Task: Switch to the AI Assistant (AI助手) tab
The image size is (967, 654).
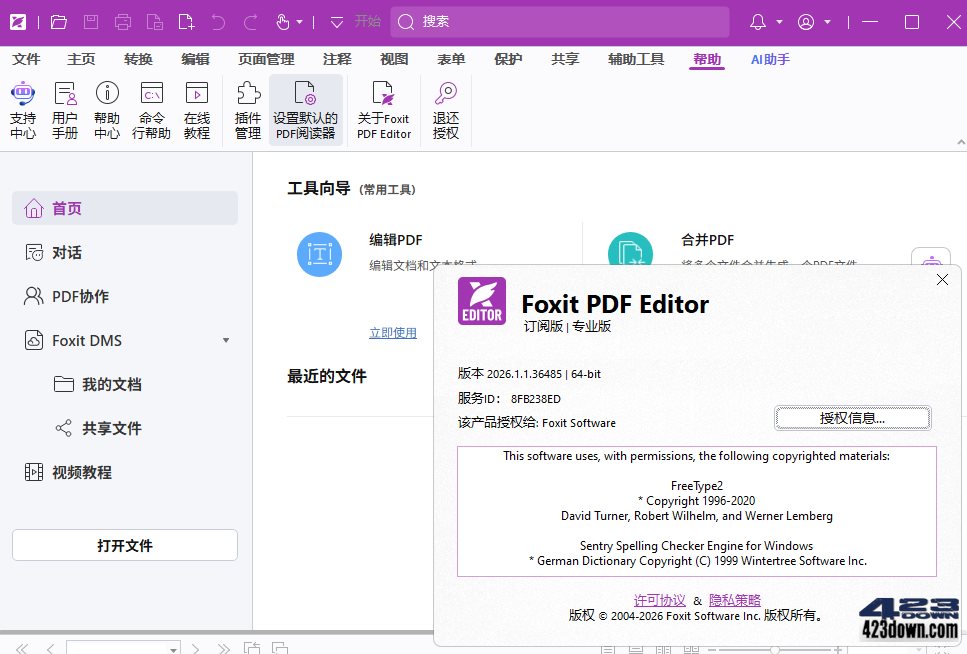Action: pyautogui.click(x=770, y=59)
